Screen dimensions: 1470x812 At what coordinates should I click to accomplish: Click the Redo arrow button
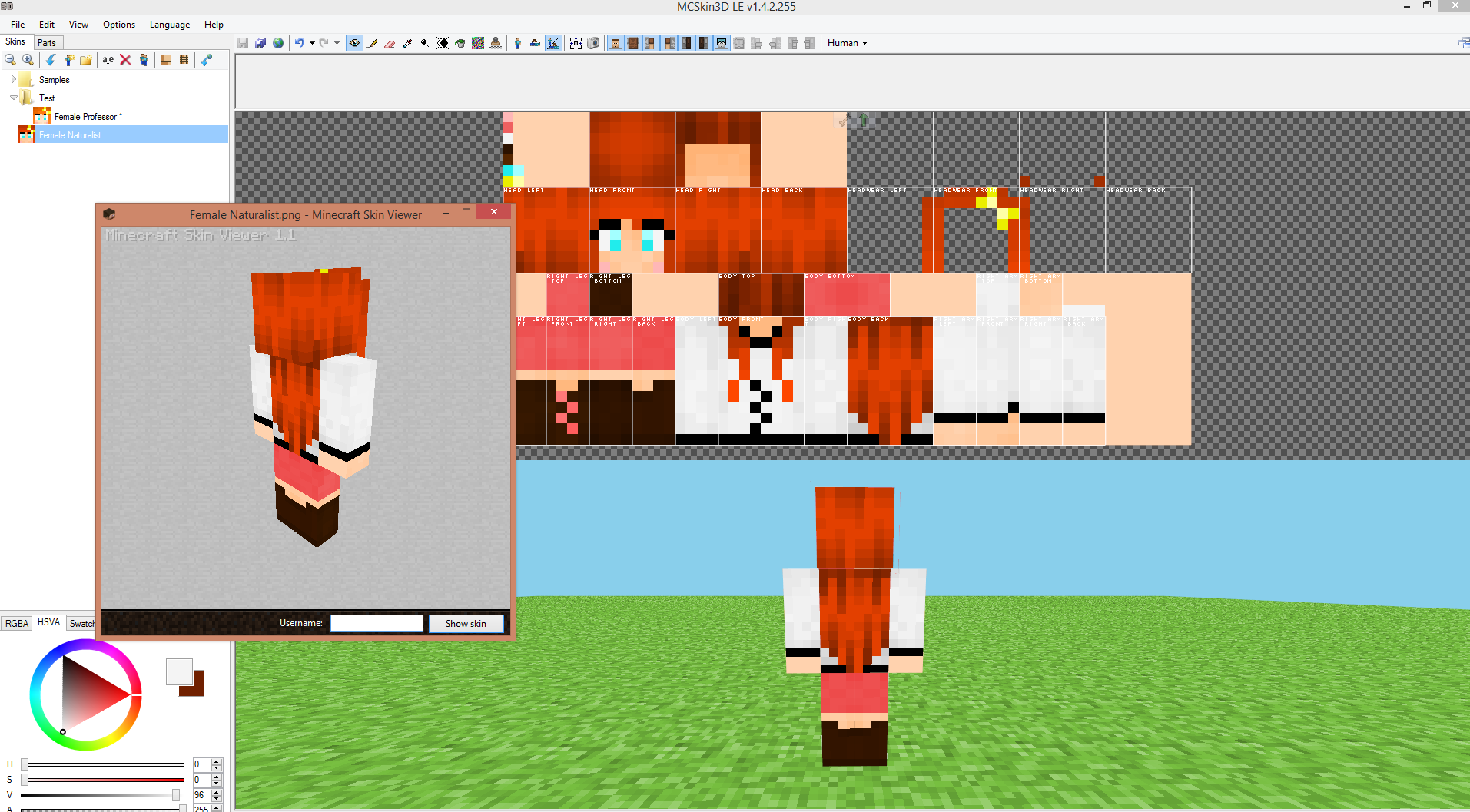pyautogui.click(x=324, y=43)
